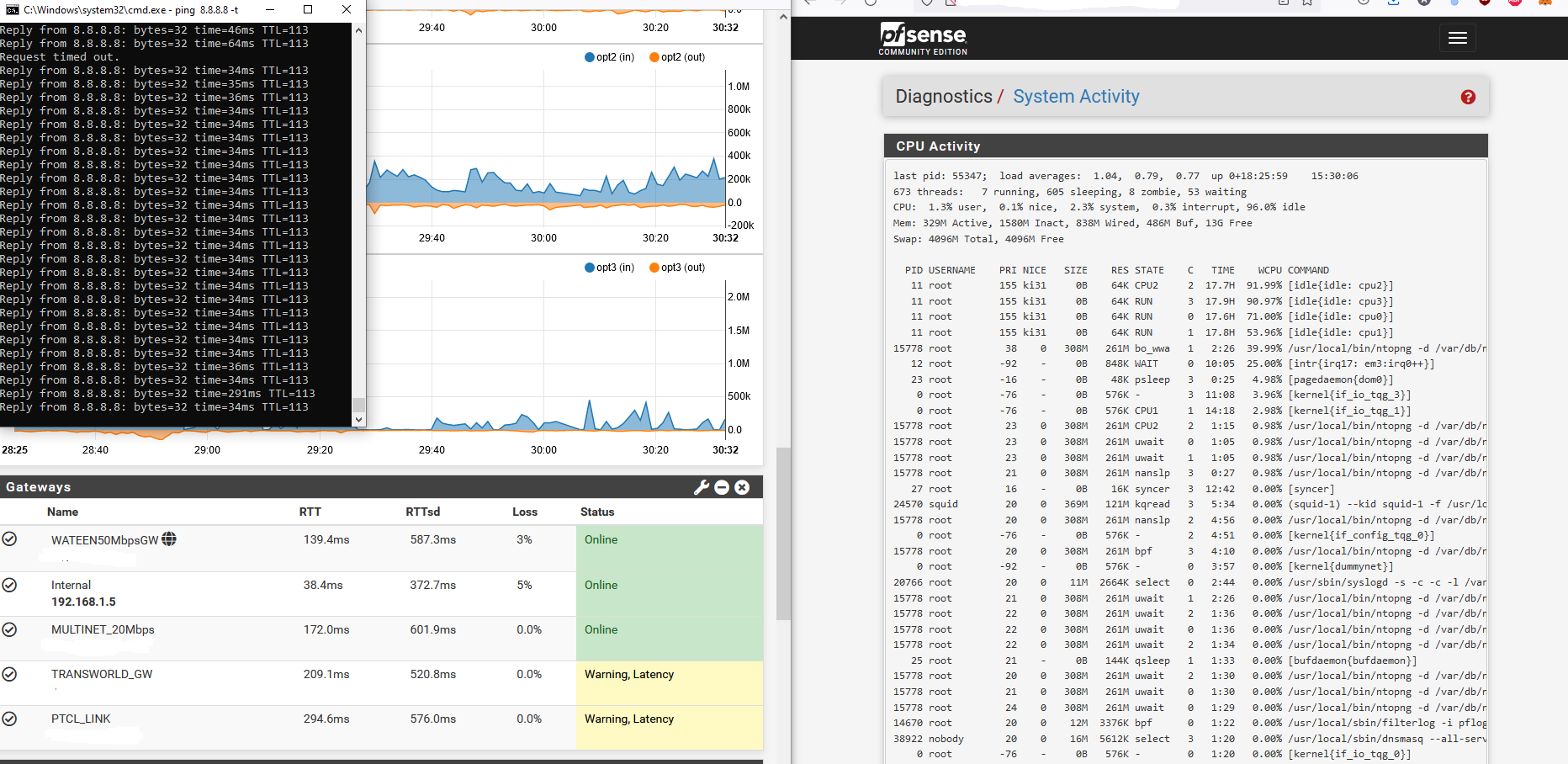The width and height of the screenshot is (1568, 764).
Task: Select the WATEEN50MbpsGW gateway name
Action: pyautogui.click(x=104, y=540)
